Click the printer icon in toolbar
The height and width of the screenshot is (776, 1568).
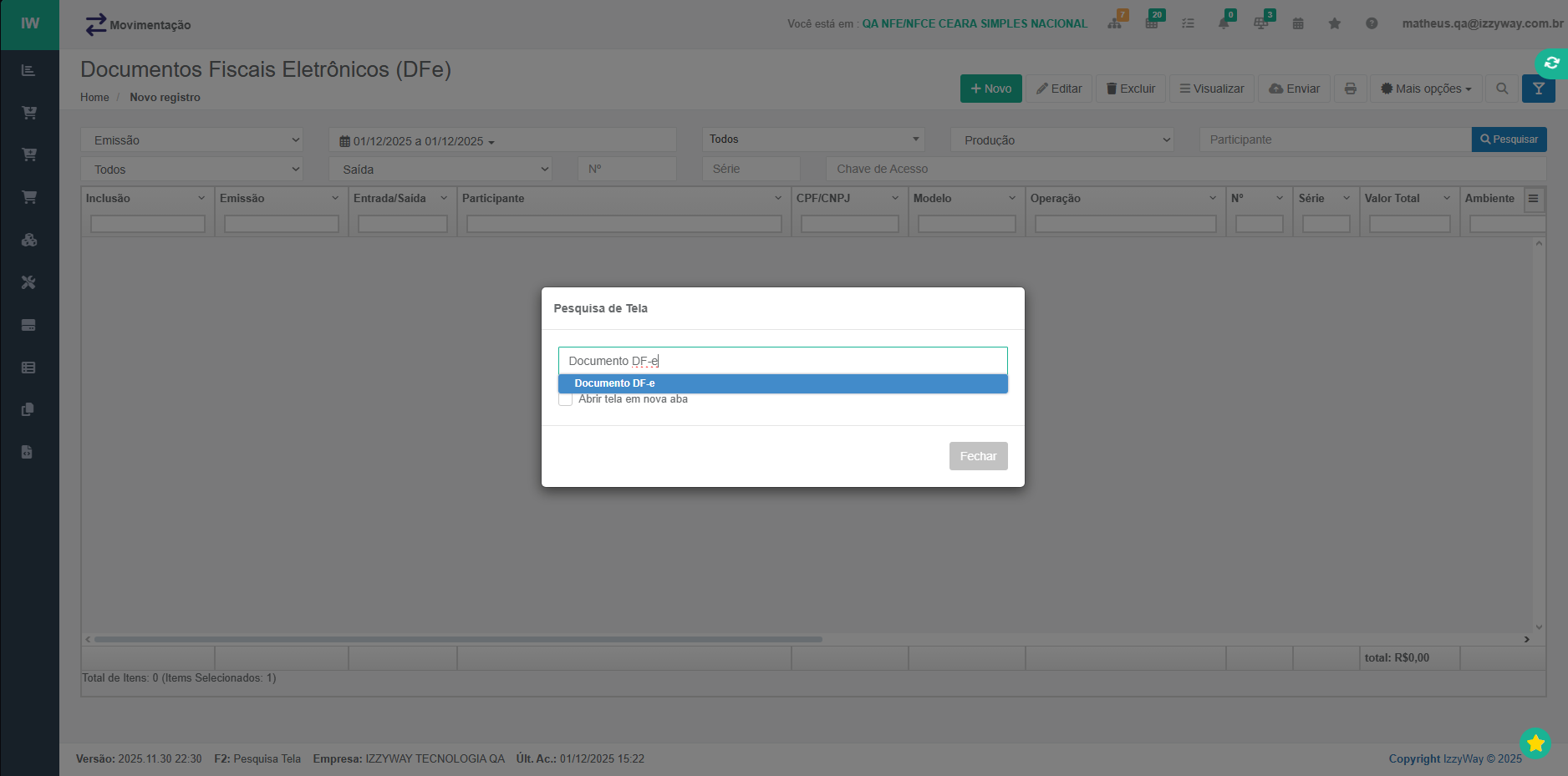point(1350,89)
